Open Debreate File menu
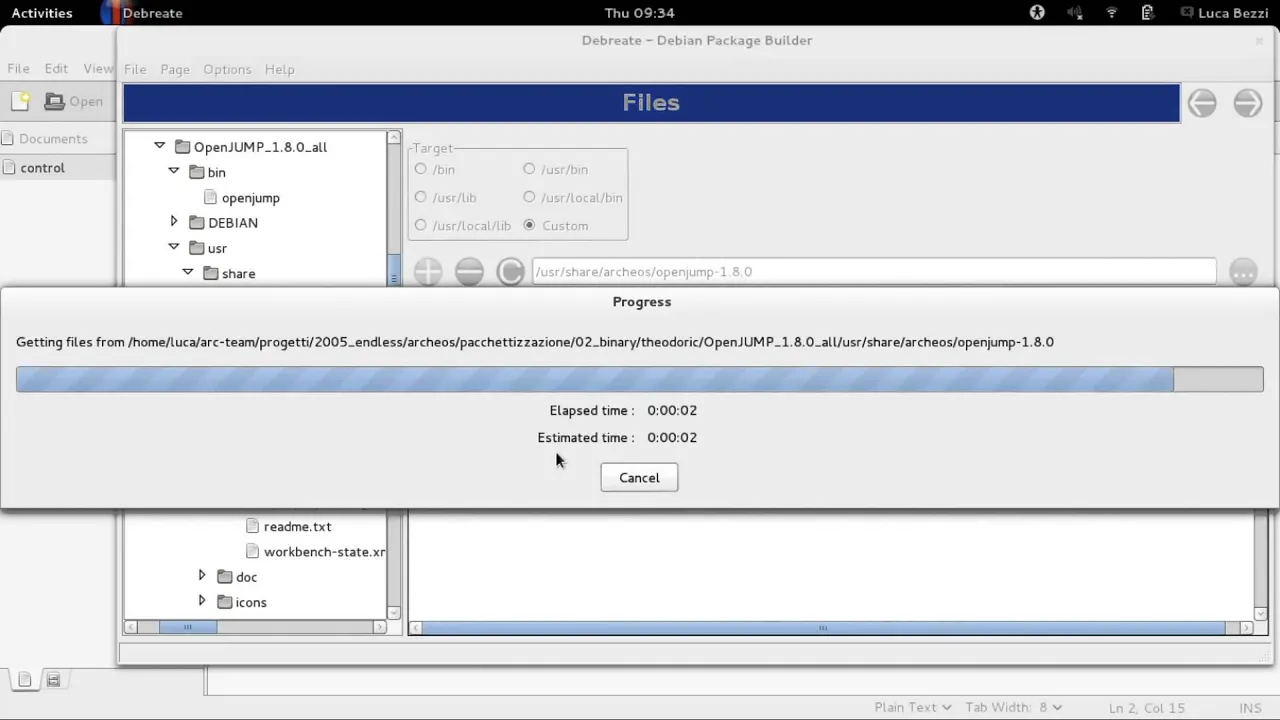The height and width of the screenshot is (720, 1280). coord(135,69)
